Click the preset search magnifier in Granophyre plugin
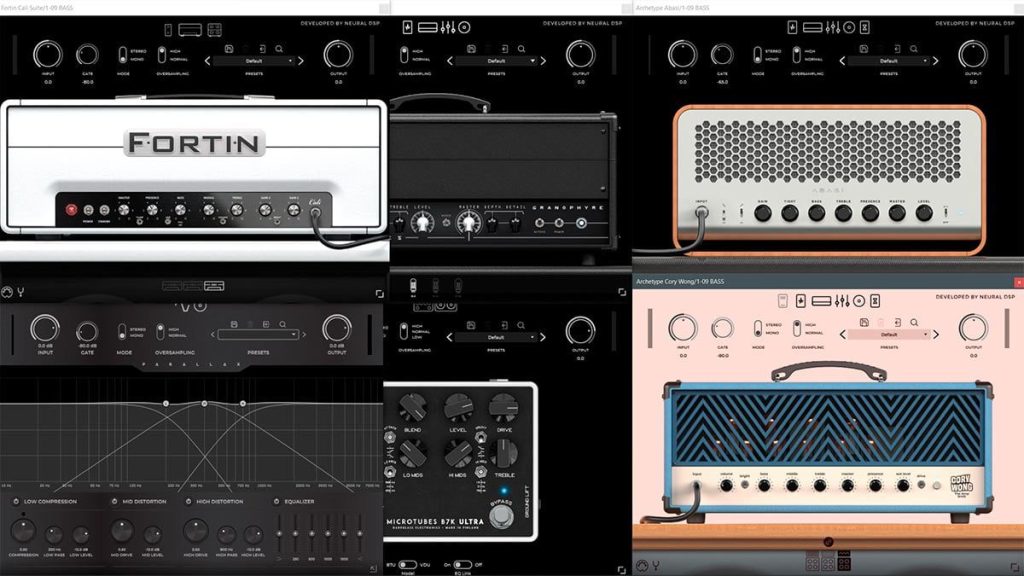The height and width of the screenshot is (576, 1024). (x=521, y=48)
